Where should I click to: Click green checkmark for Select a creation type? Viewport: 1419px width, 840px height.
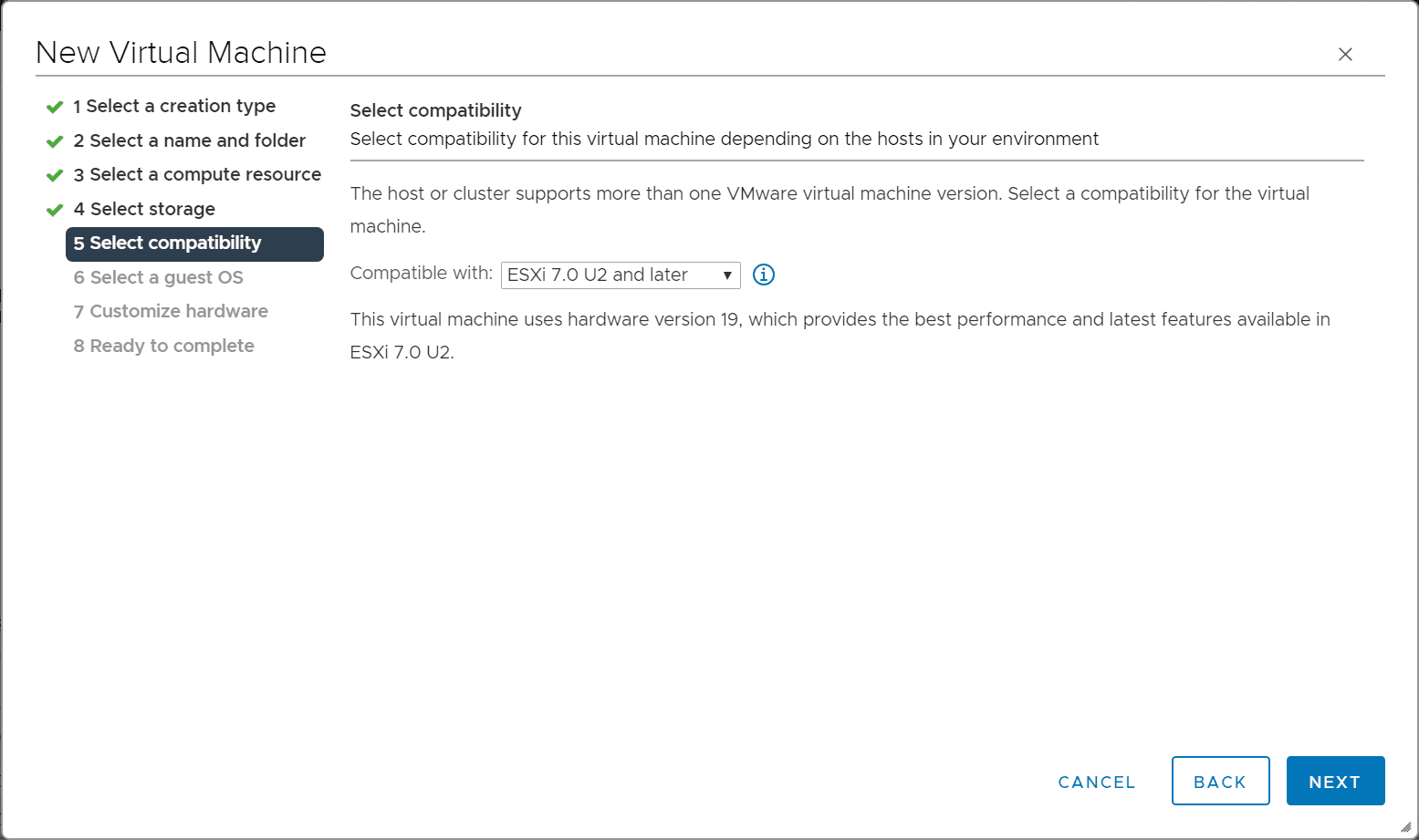point(55,107)
